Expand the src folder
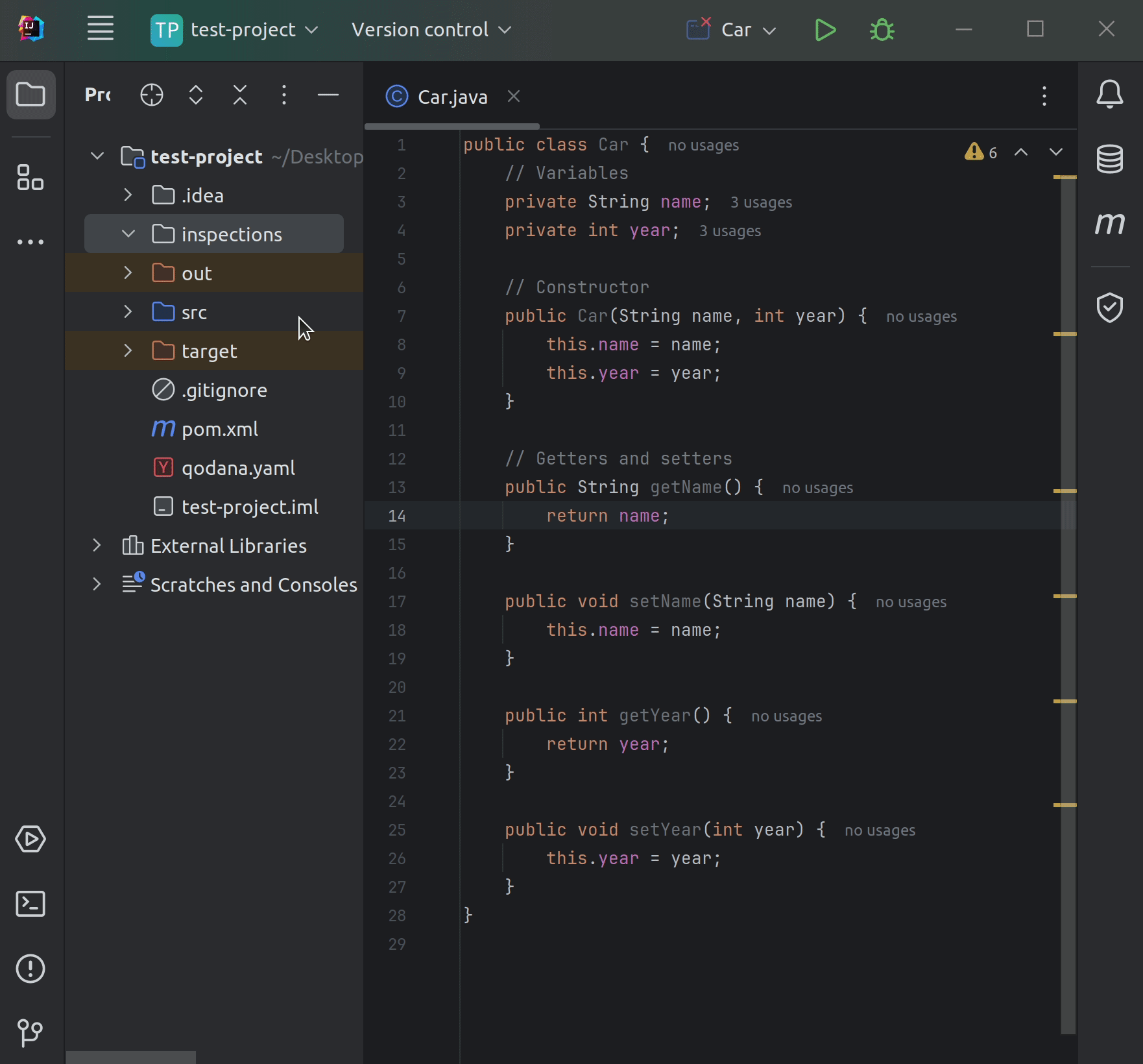Screen dimensions: 1143x1064 [x=128, y=311]
